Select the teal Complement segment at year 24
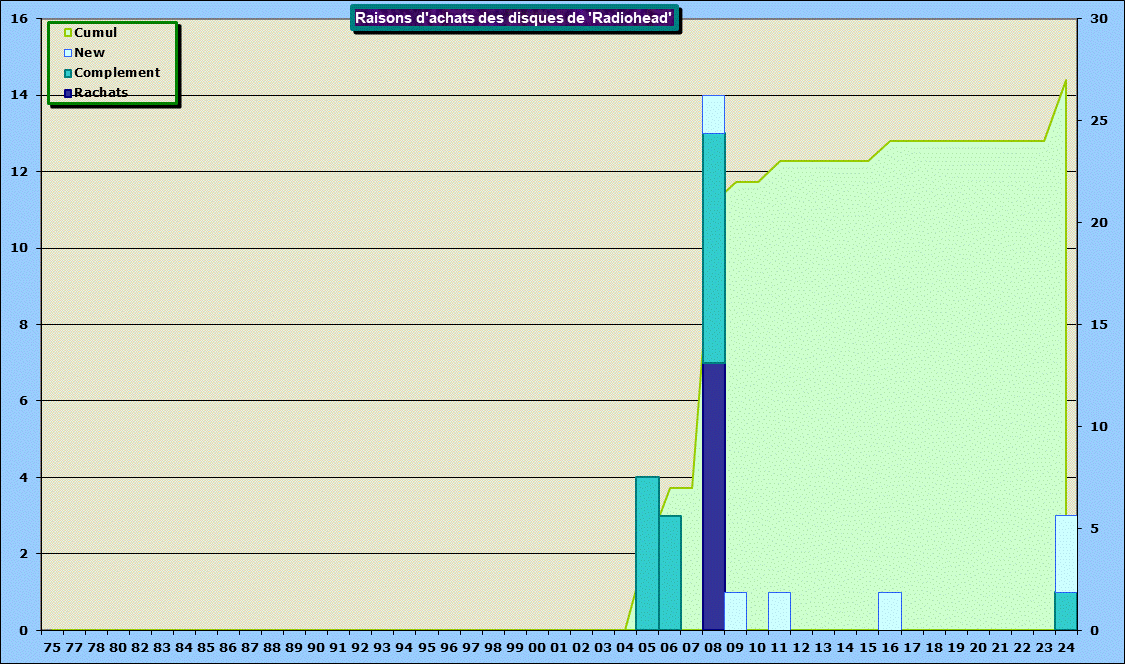 pos(1066,611)
